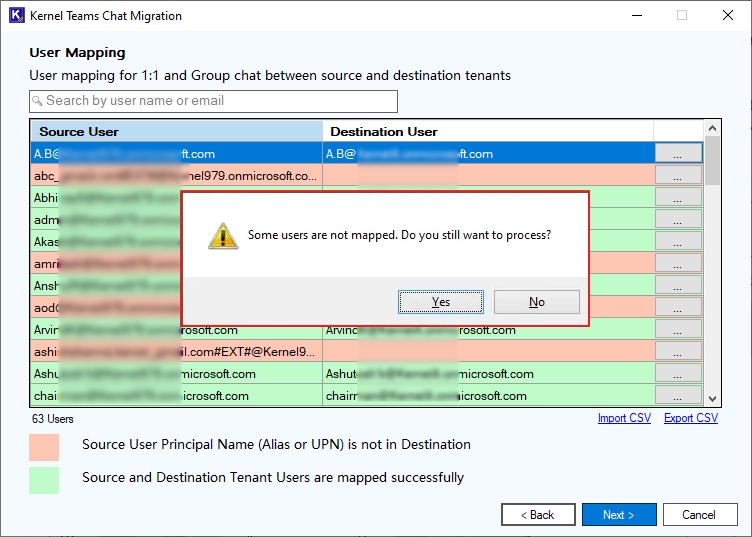Screen dimensions: 752x537
Task: Open browse button for adm row
Action: point(678,220)
